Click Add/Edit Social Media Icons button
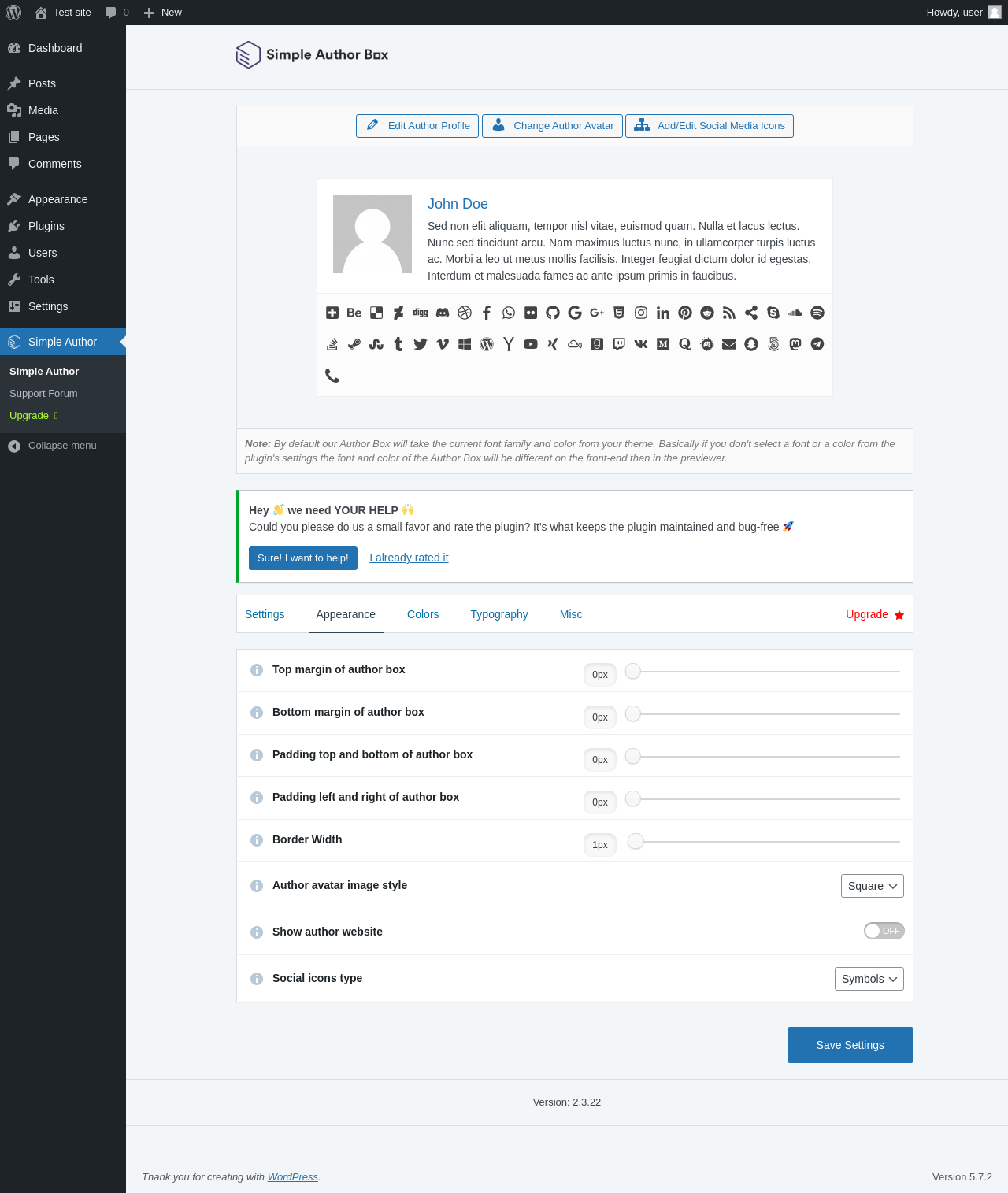This screenshot has height=1193, width=1008. 710,126
